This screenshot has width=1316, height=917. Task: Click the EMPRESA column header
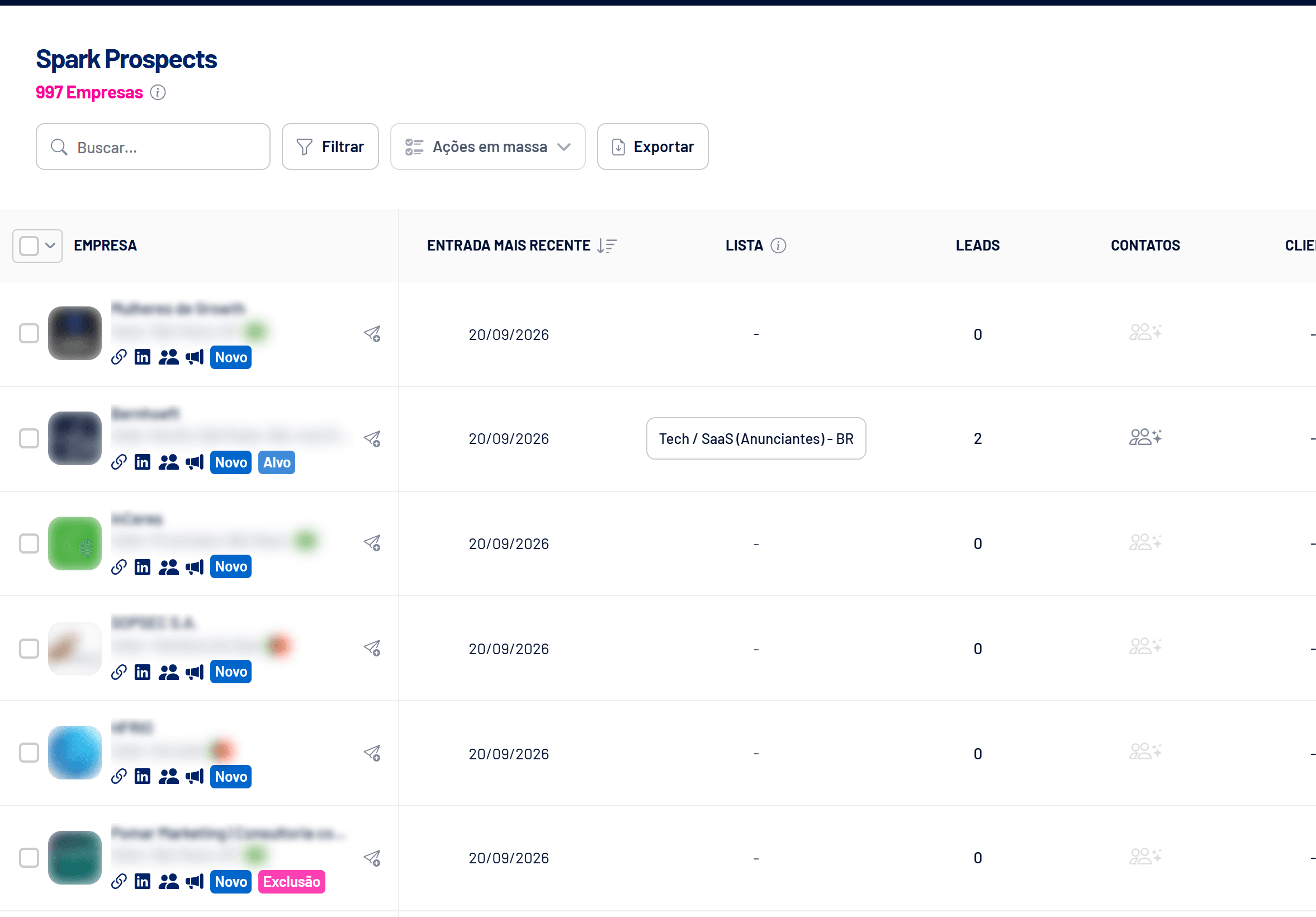coord(106,245)
